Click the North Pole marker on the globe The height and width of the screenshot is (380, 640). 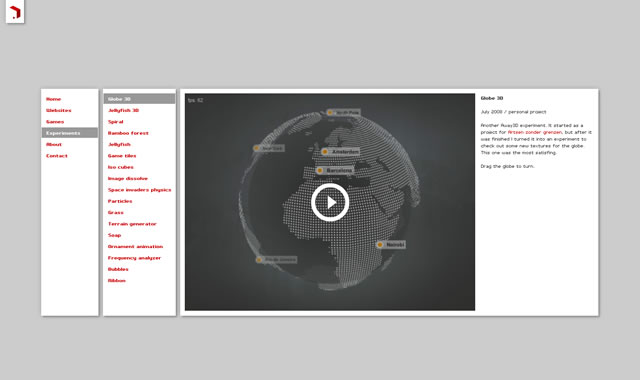[x=343, y=112]
